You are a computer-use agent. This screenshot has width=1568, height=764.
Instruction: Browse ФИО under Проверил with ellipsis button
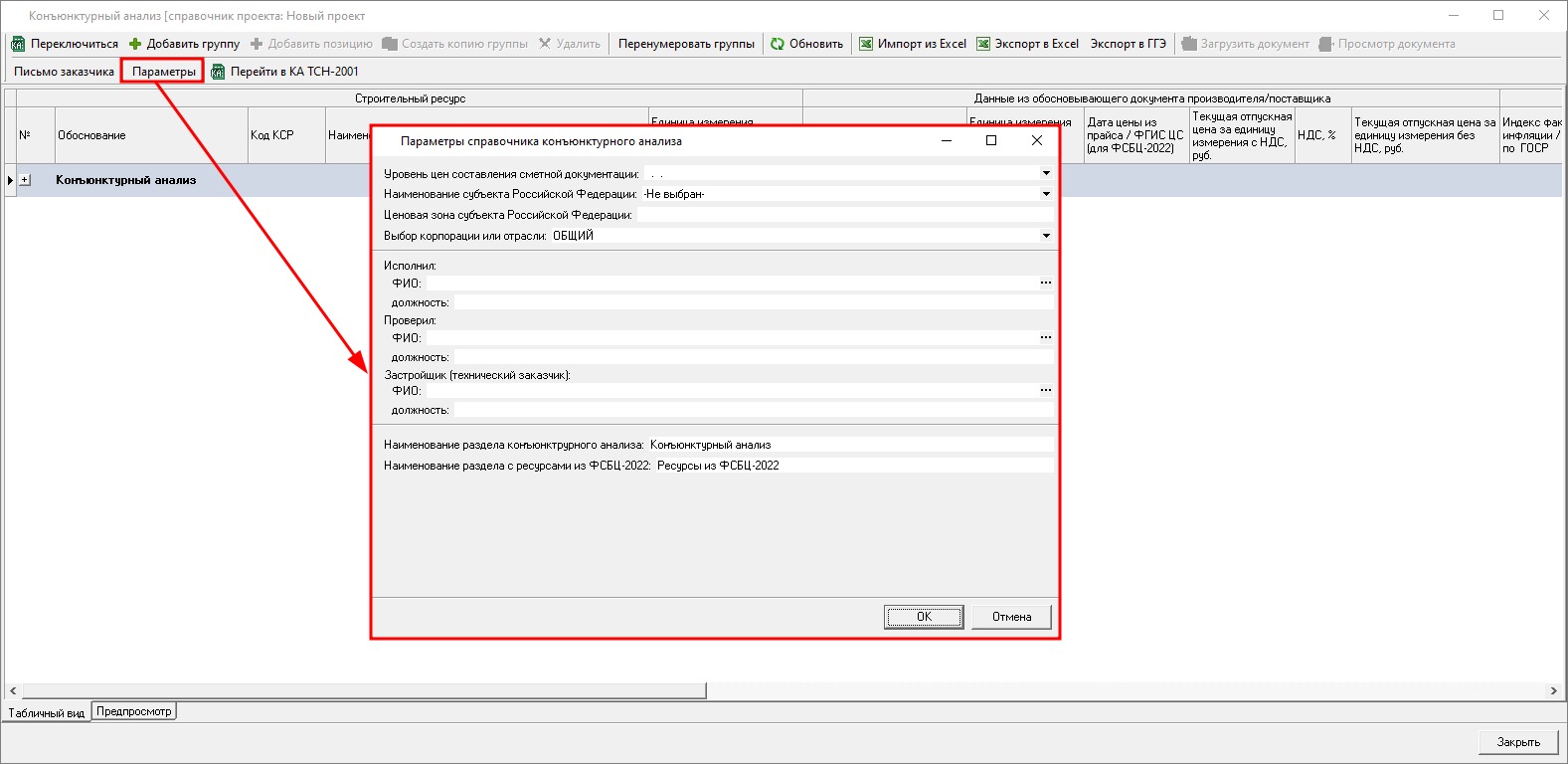coord(1045,338)
